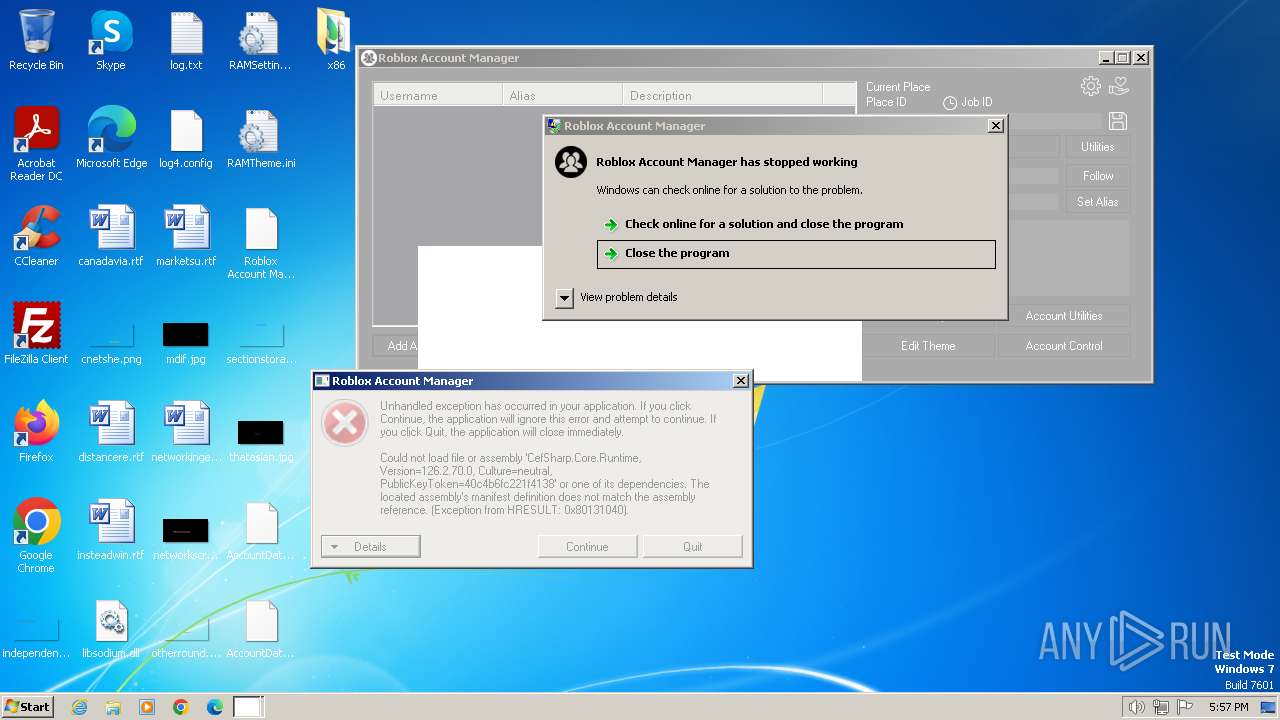Select the distancere.rtf document icon
Screen dimensions: 1280x720
point(111,431)
